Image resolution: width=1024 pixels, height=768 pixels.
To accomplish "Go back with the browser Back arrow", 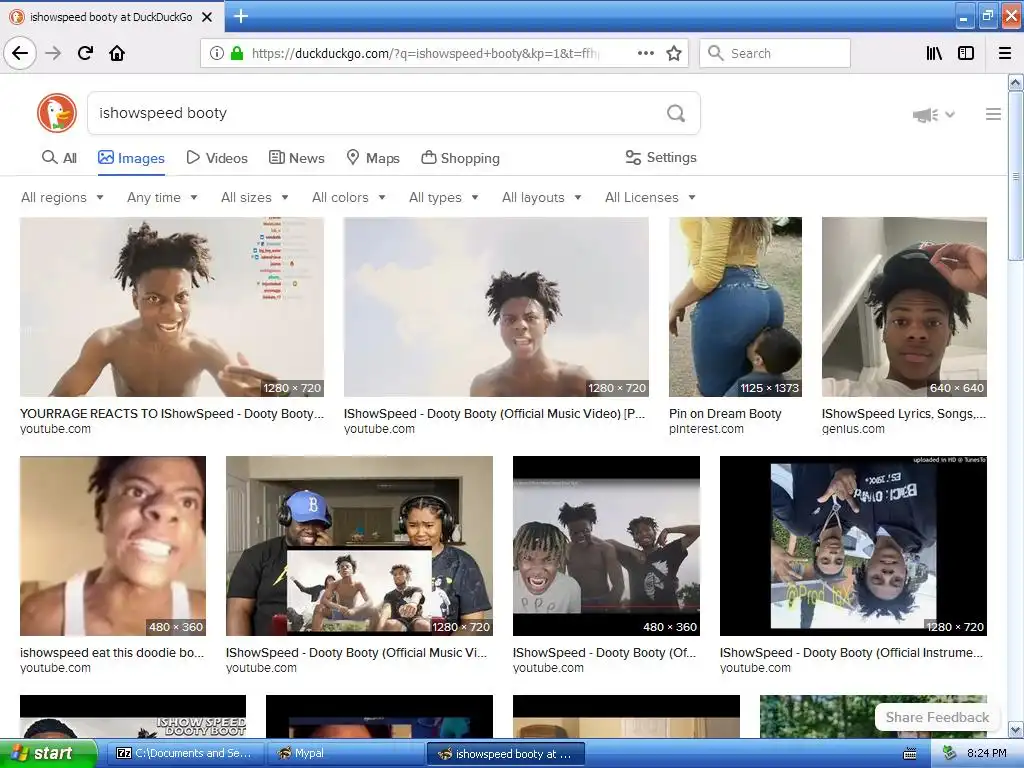I will [20, 53].
